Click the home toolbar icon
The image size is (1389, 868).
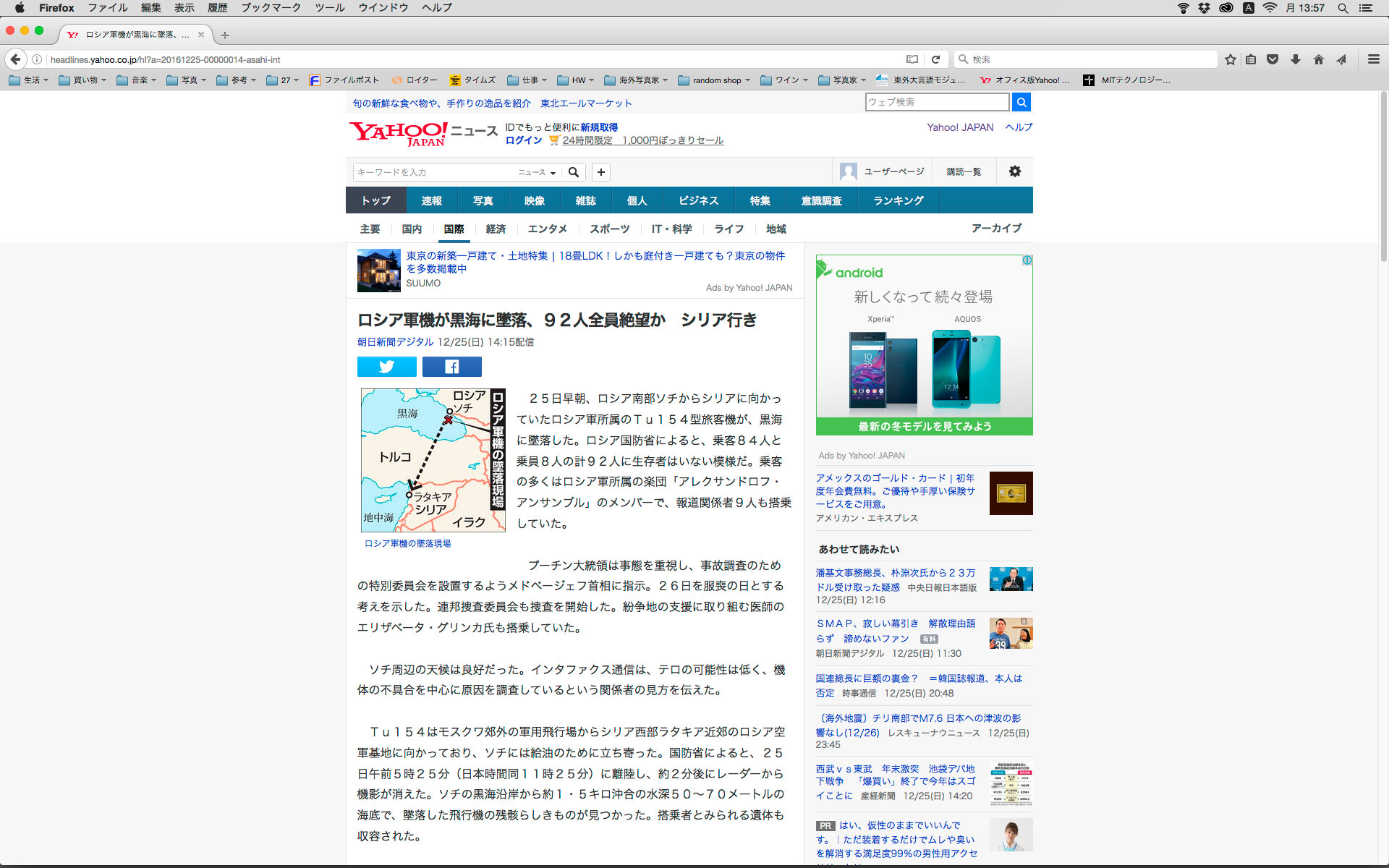[1318, 59]
